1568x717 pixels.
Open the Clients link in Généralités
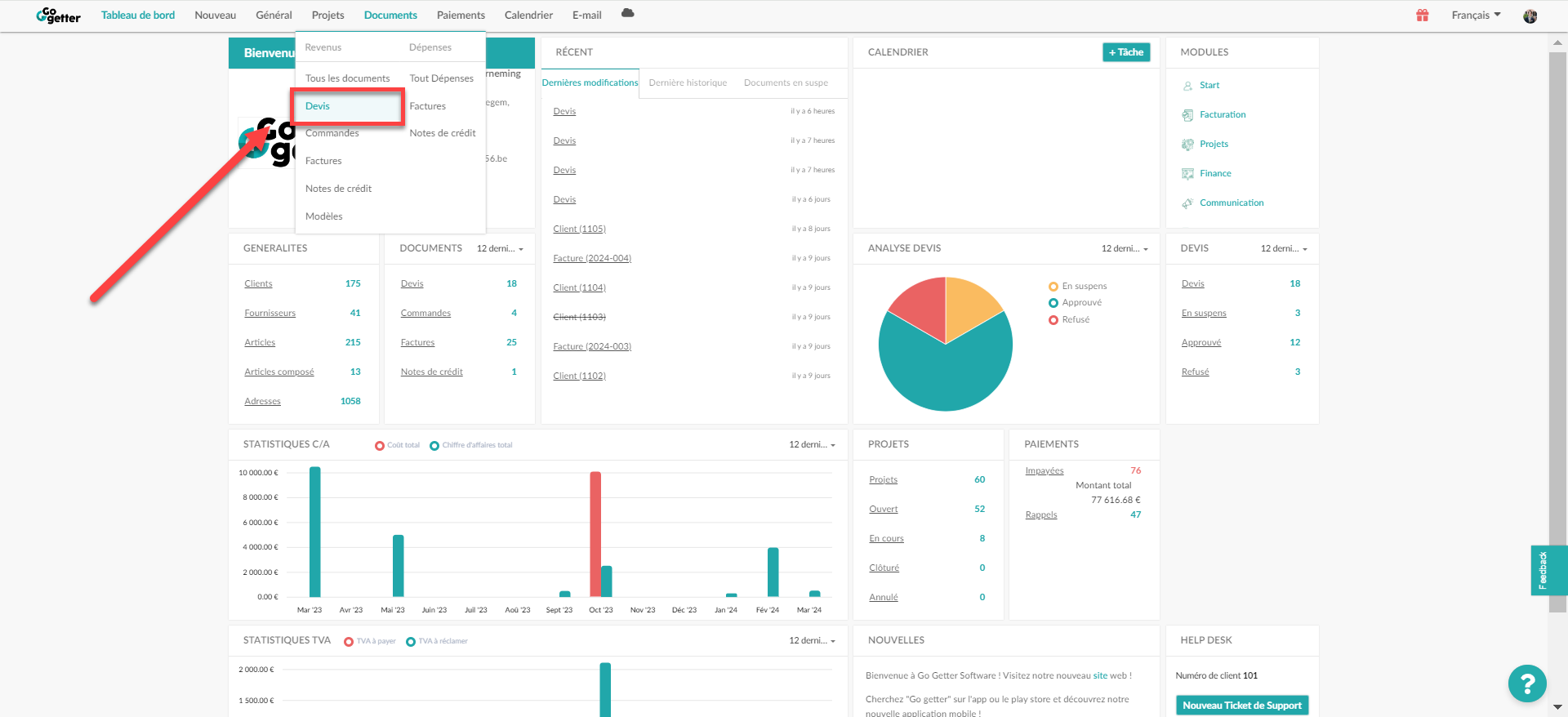pyautogui.click(x=258, y=284)
